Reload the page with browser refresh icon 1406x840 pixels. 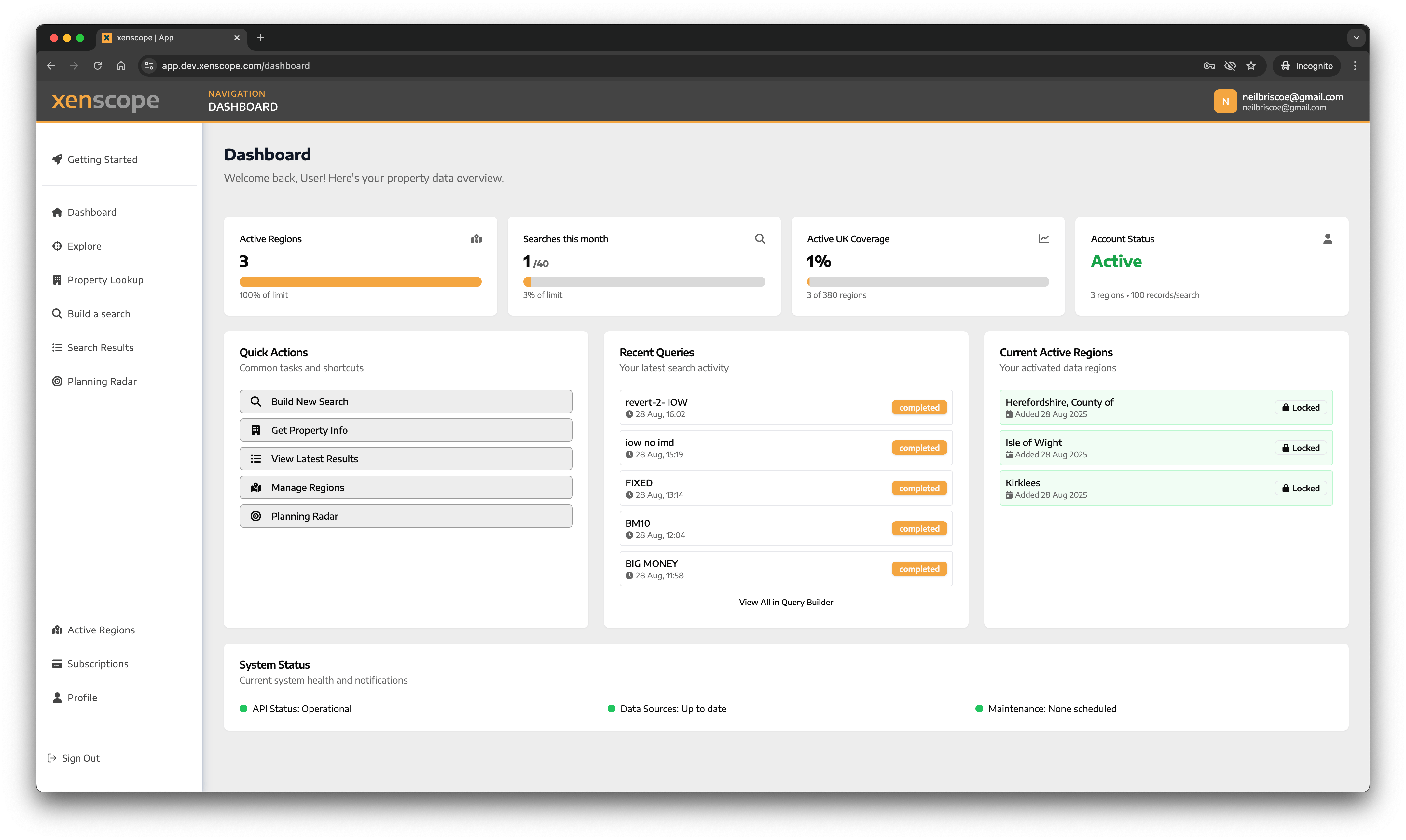click(x=97, y=66)
